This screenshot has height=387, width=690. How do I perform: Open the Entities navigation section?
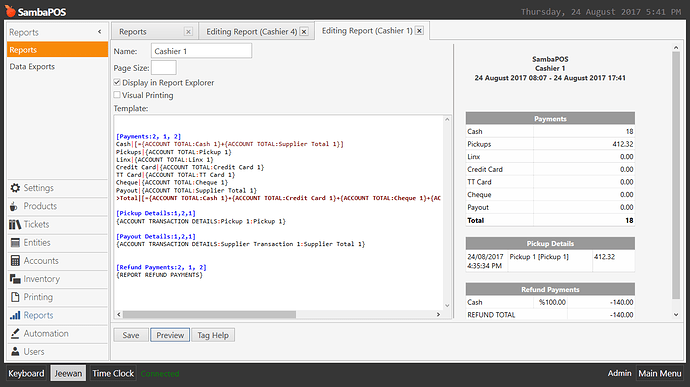tap(58, 243)
